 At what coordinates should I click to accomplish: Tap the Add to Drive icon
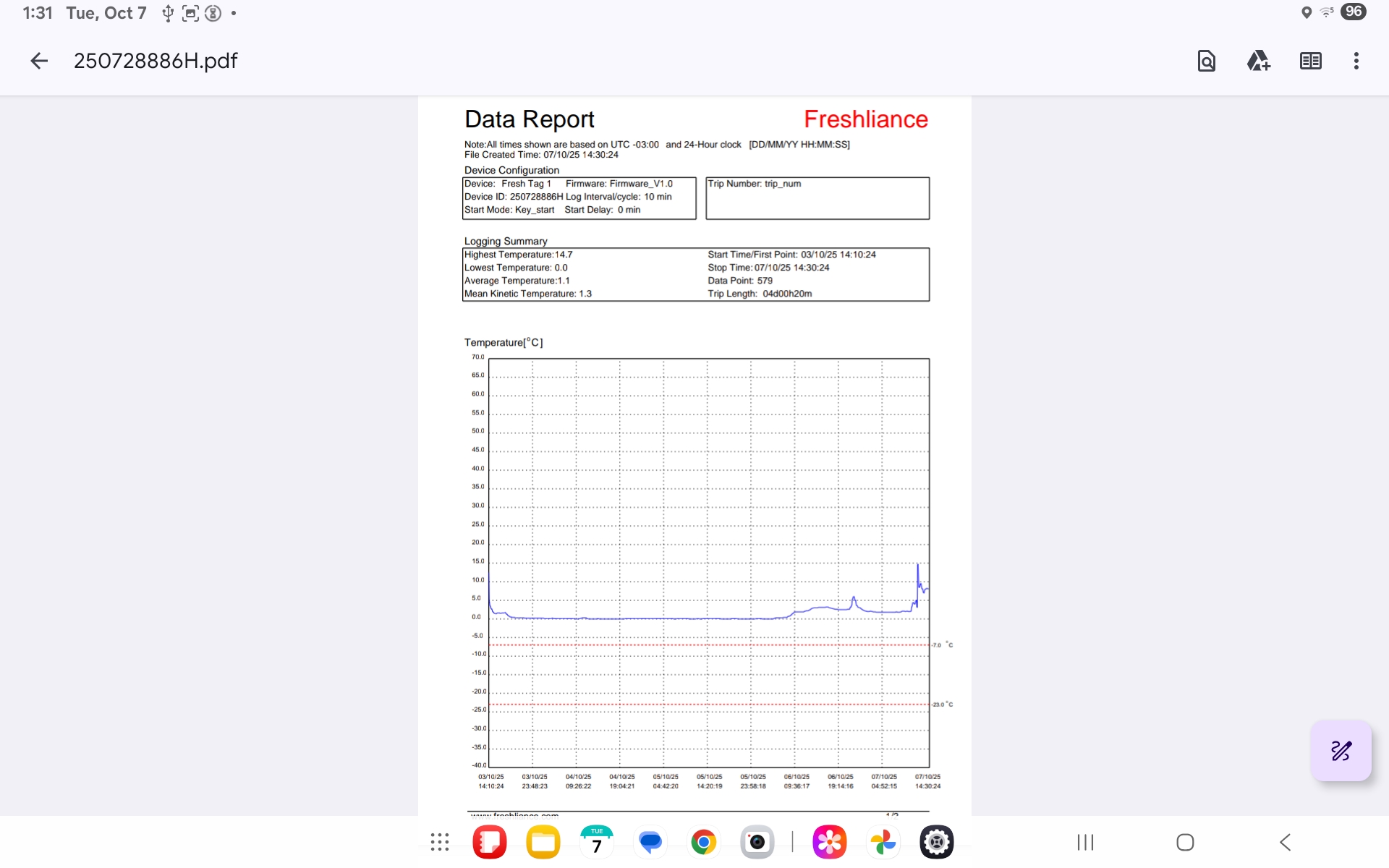(1258, 61)
